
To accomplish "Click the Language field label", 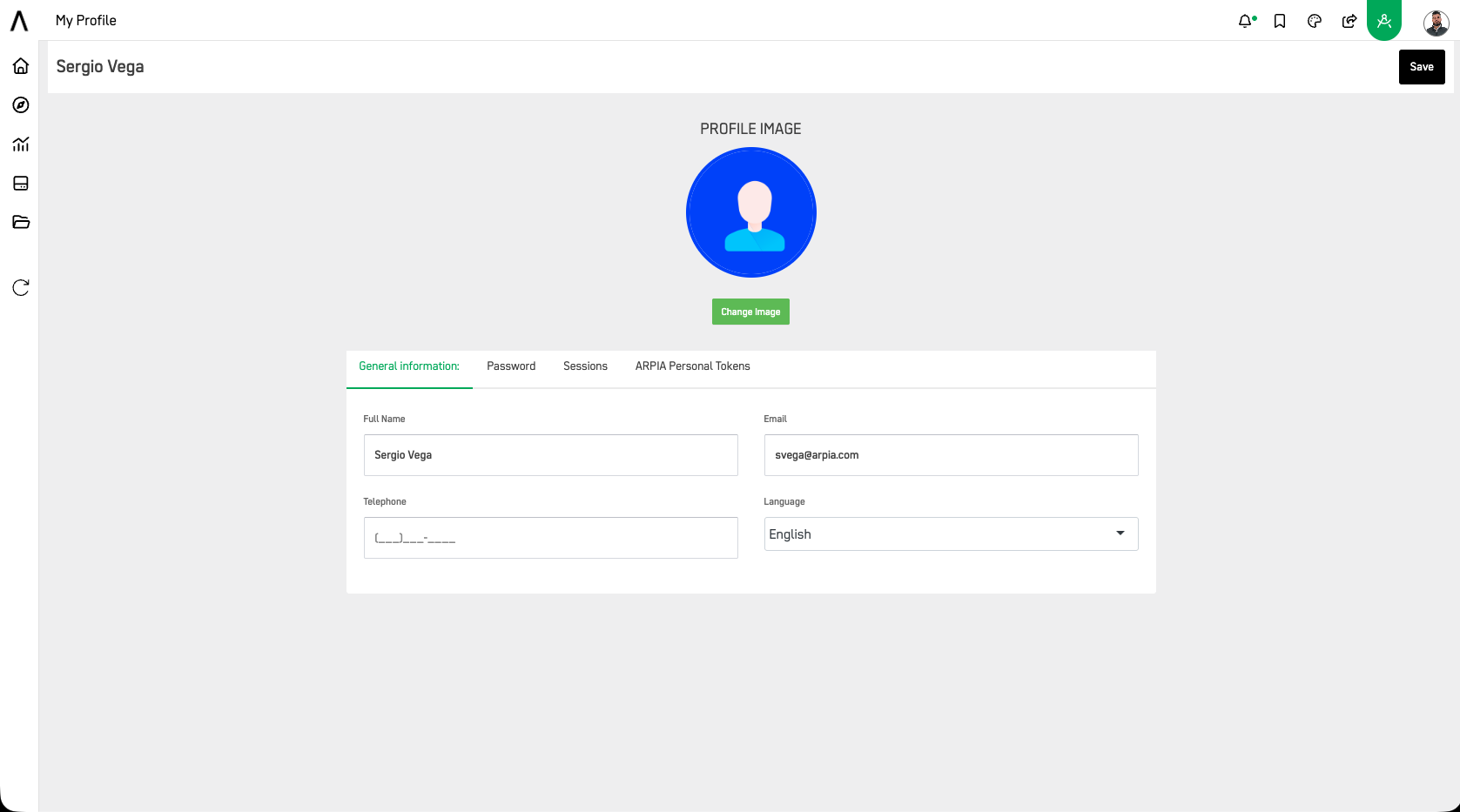I will 784,501.
